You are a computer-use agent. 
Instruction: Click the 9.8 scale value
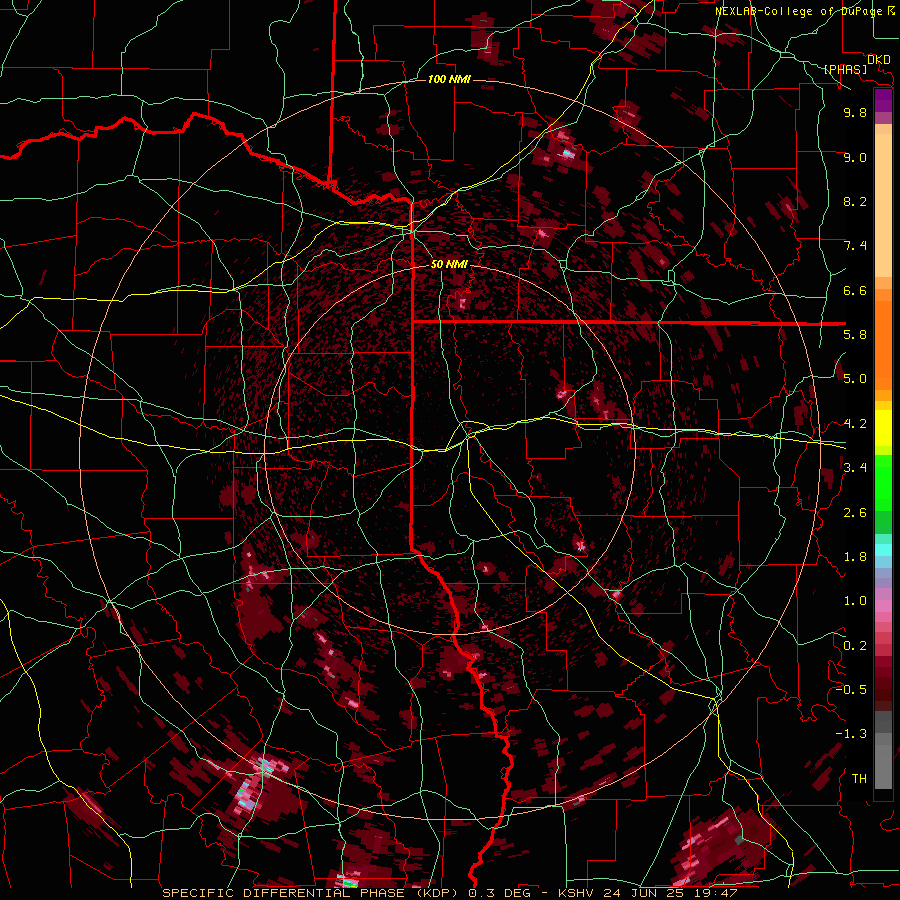(855, 112)
